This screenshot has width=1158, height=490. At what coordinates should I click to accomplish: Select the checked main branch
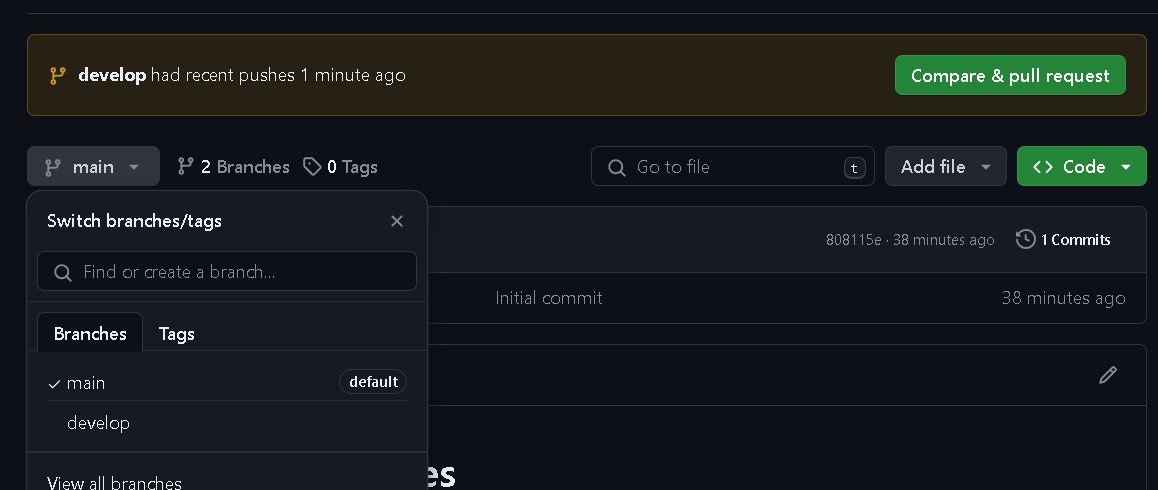click(x=86, y=383)
